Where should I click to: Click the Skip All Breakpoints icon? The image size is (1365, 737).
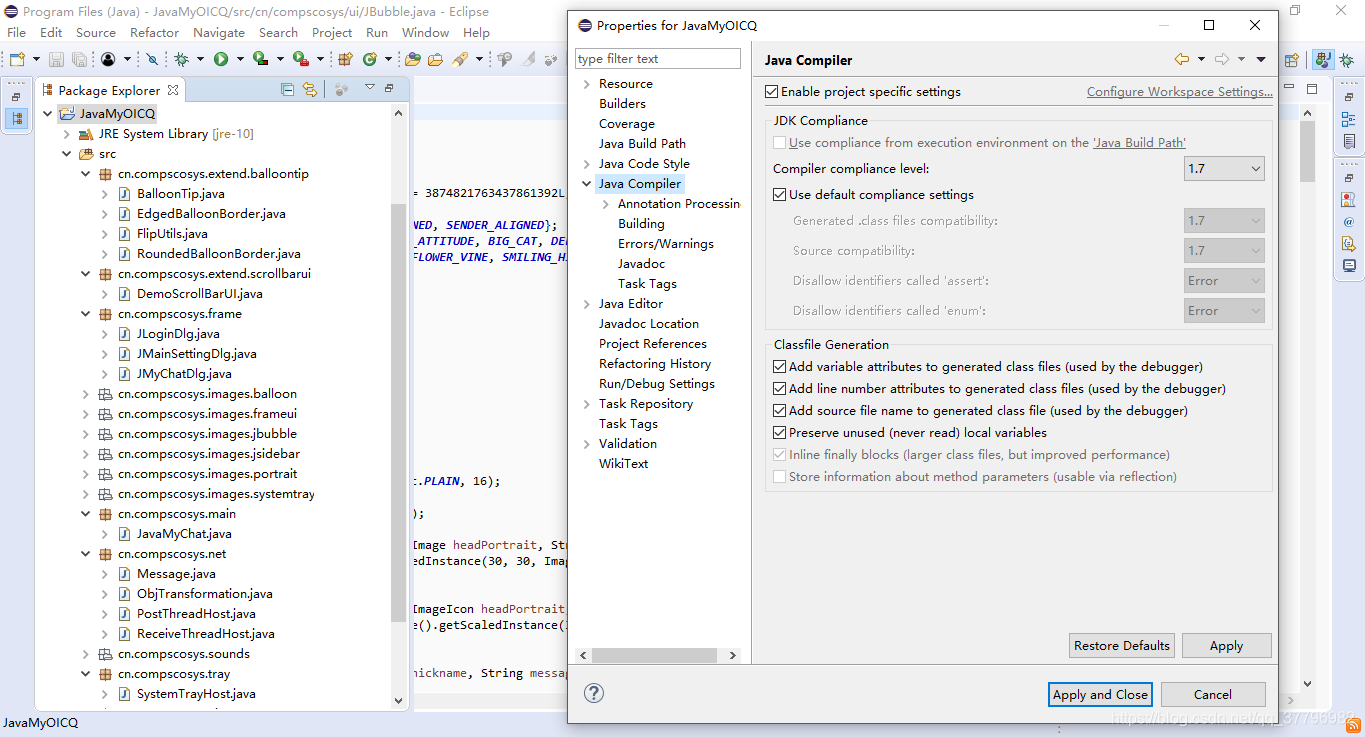point(152,60)
